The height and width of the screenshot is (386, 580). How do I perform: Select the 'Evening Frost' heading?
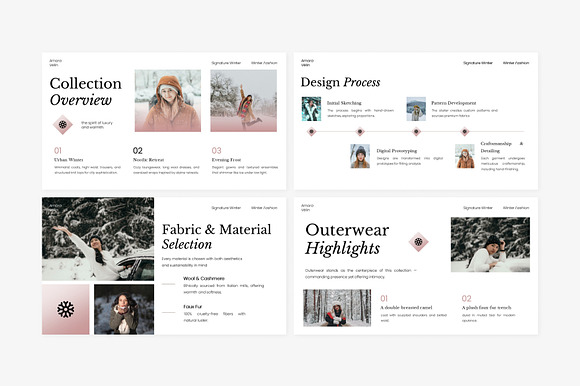coord(226,160)
